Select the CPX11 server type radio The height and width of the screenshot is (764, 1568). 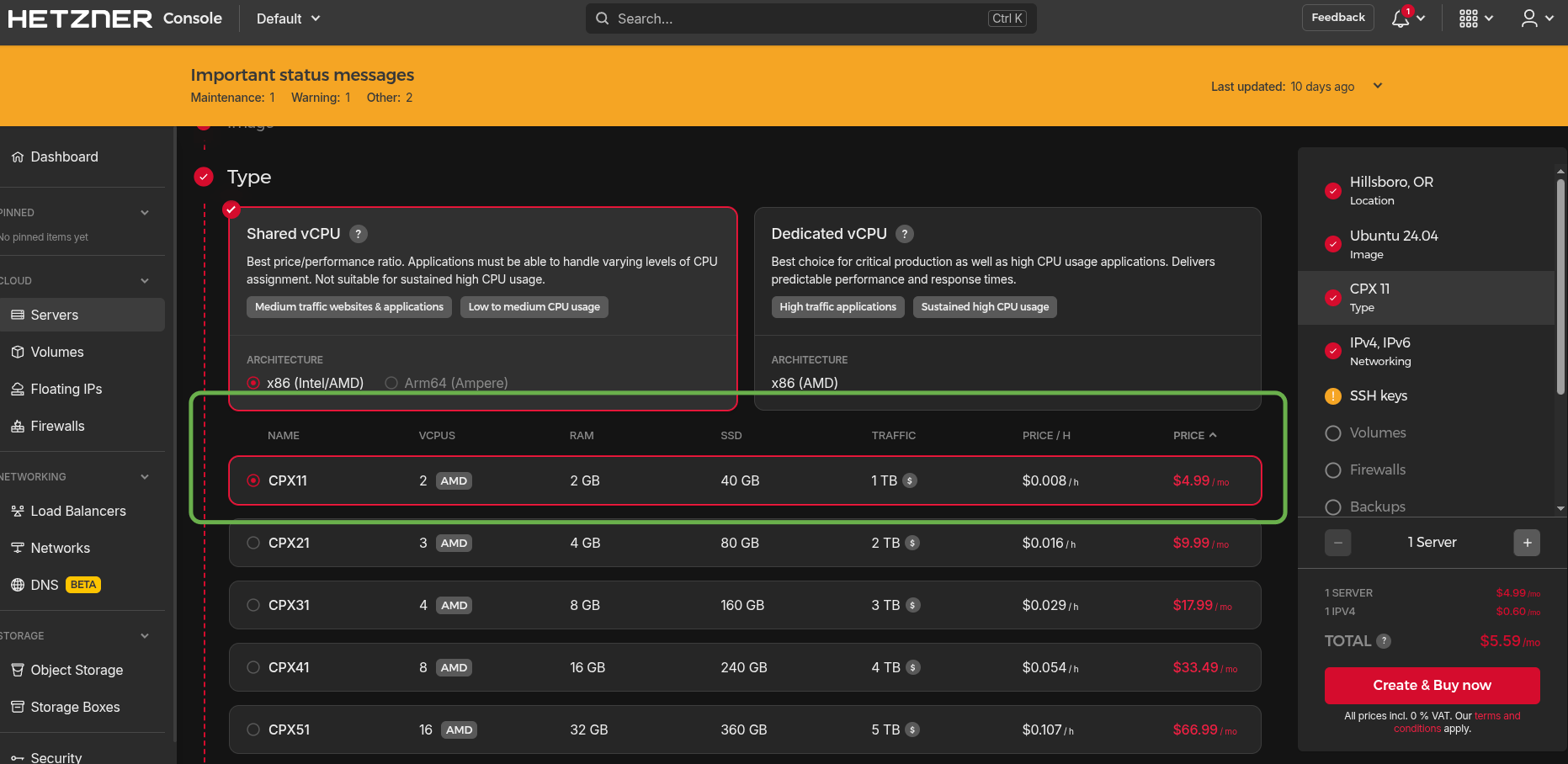[253, 480]
